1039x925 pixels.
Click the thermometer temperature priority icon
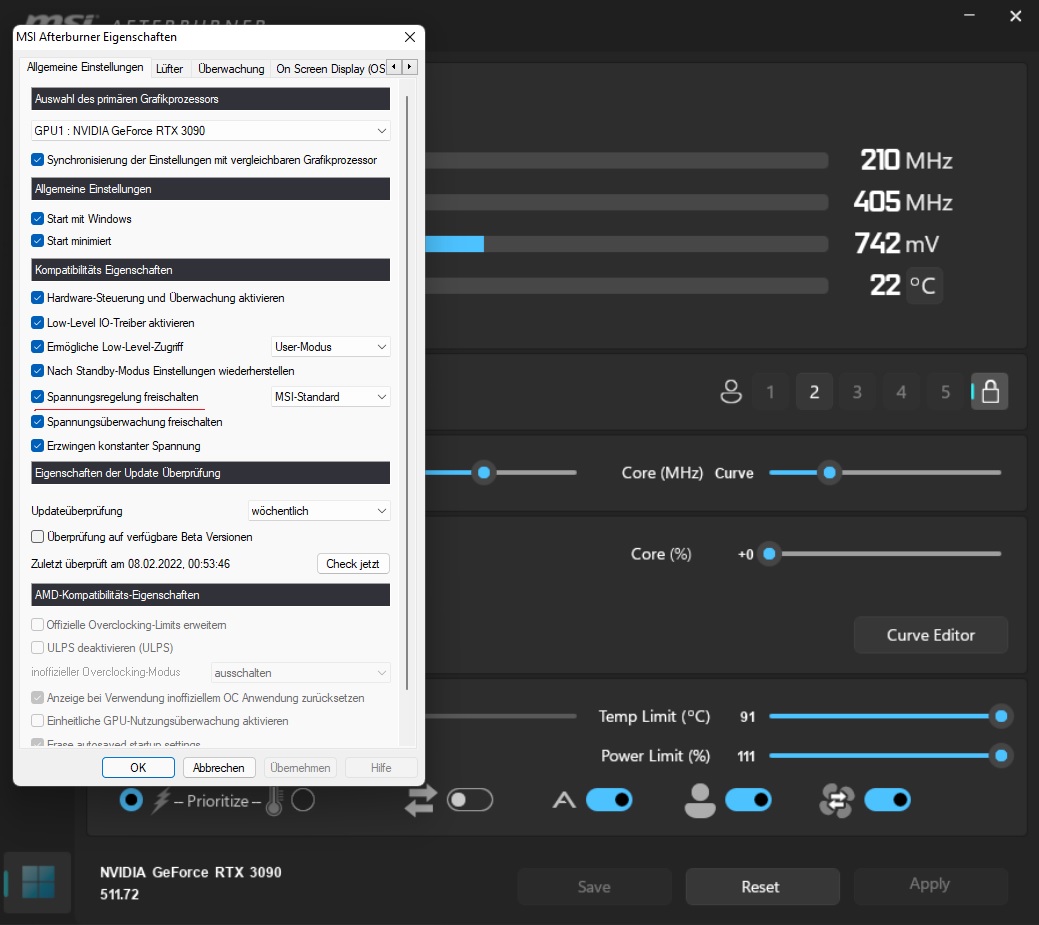pos(274,800)
